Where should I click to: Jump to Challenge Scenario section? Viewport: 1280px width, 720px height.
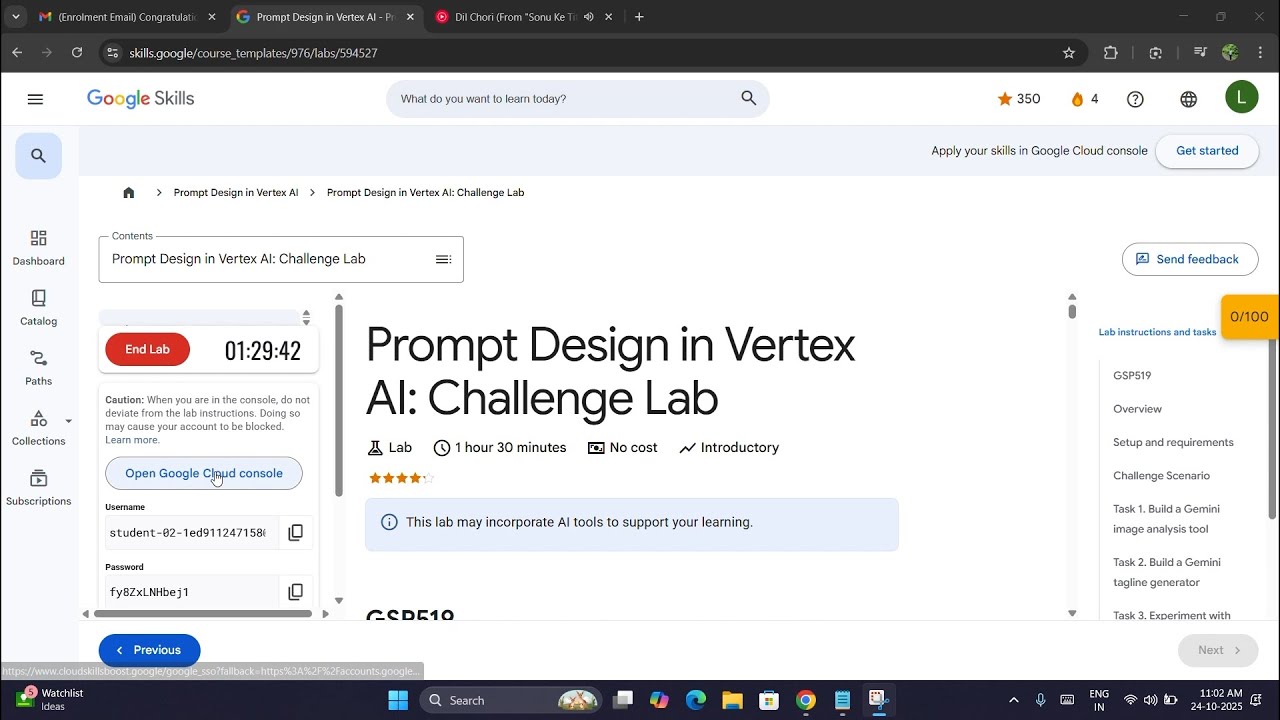coord(1161,476)
